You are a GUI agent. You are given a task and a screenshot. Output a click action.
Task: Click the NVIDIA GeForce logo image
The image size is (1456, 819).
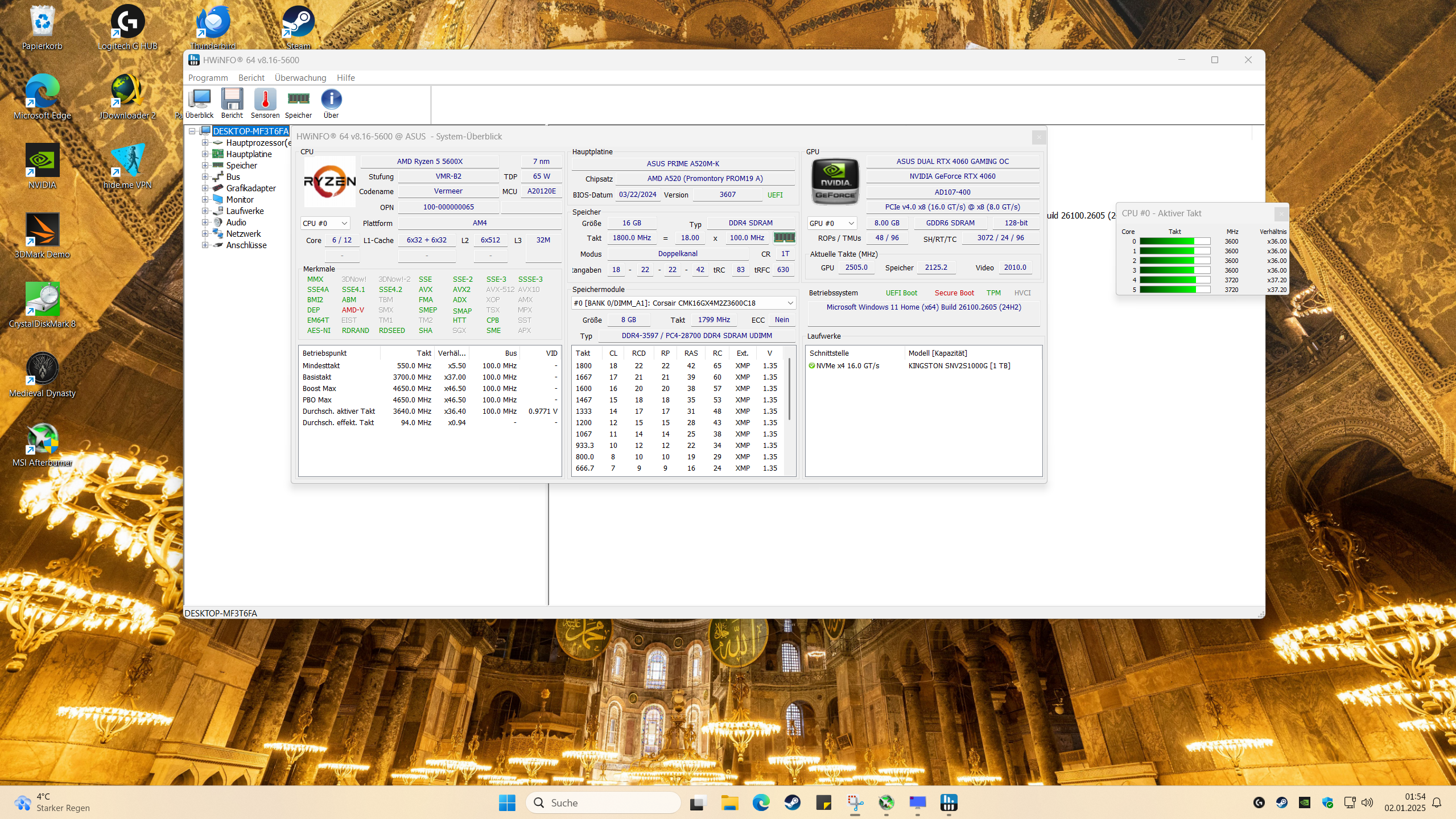835,182
